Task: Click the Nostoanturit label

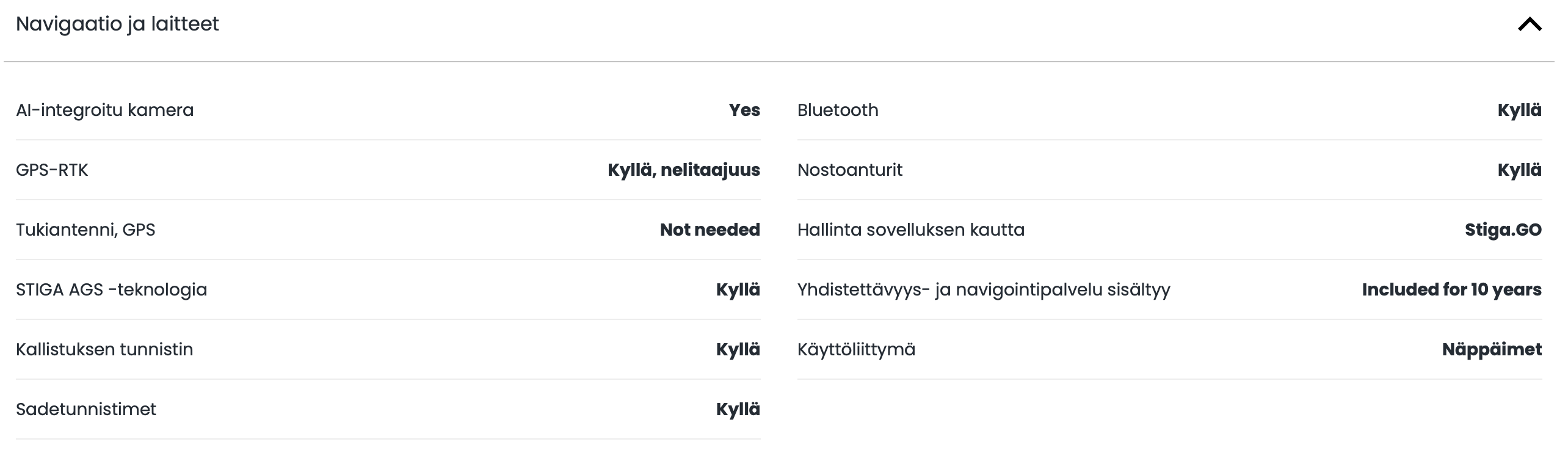Action: pyautogui.click(x=849, y=170)
